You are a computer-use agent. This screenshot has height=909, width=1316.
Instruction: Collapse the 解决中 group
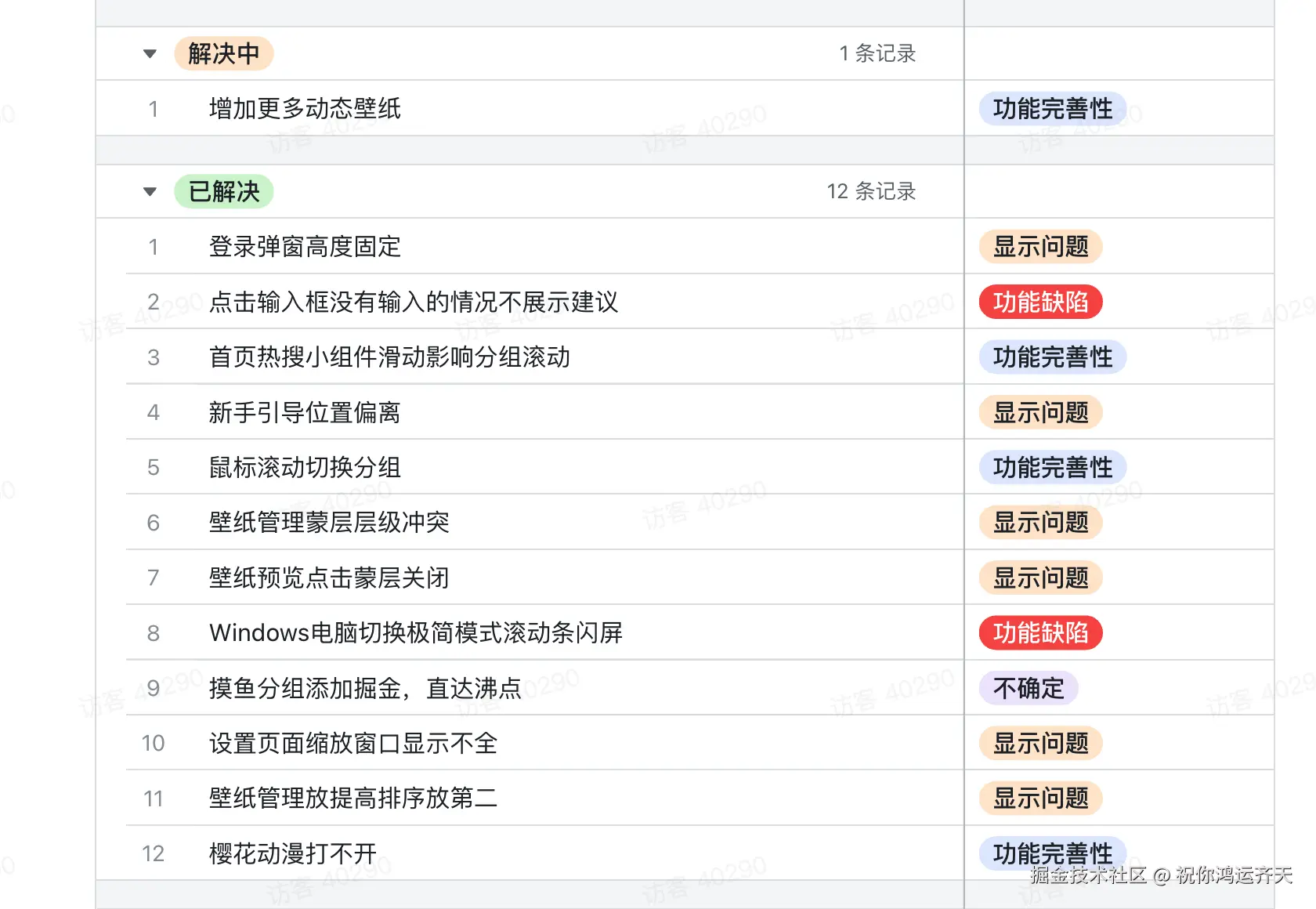click(149, 53)
